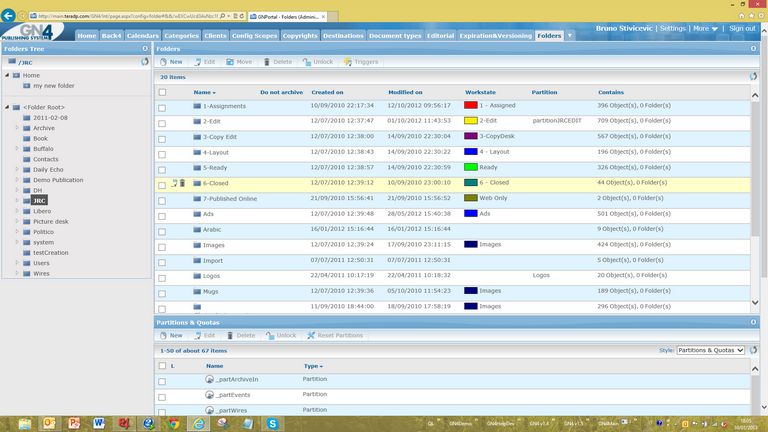This screenshot has height=432, width=768.
Task: Expand the Demo Publication folder in the tree
Action: point(17,179)
